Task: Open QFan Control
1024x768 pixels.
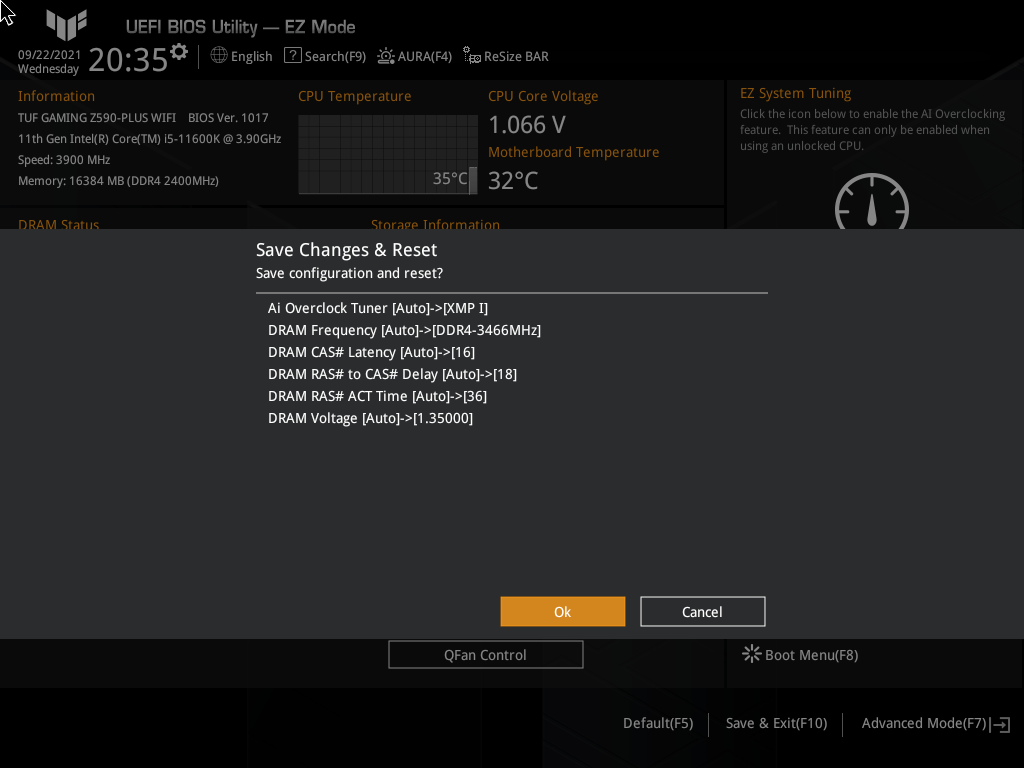Action: 485,654
